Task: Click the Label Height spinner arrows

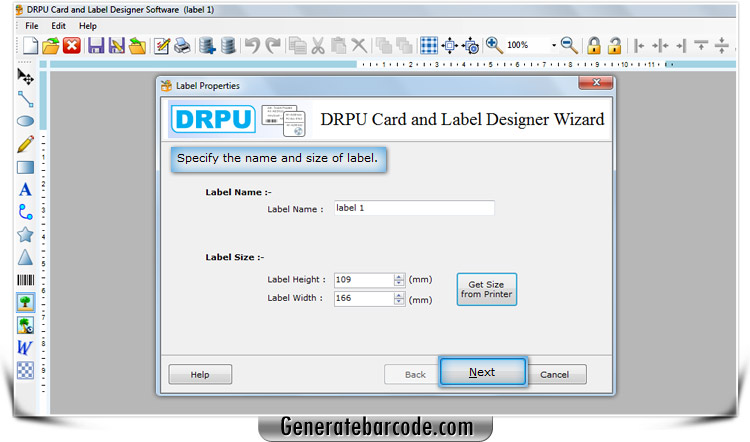Action: (399, 280)
